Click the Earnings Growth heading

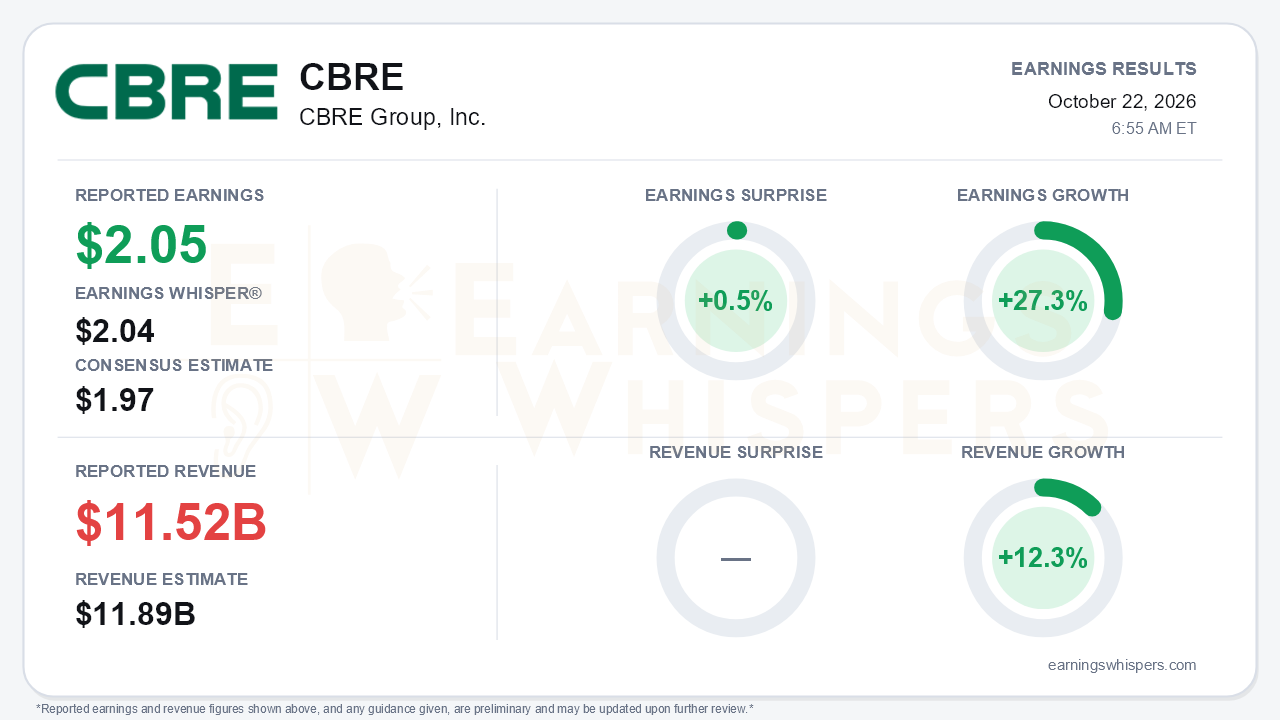pyautogui.click(x=1043, y=196)
